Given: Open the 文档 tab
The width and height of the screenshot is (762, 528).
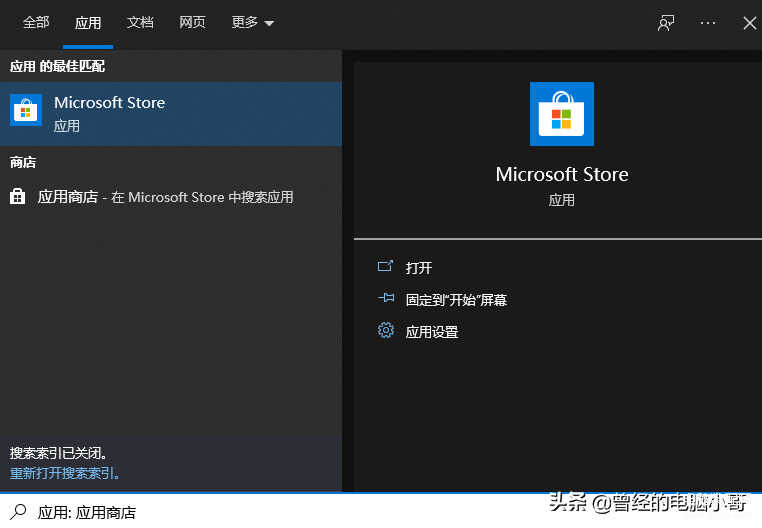Looking at the screenshot, I should [140, 22].
